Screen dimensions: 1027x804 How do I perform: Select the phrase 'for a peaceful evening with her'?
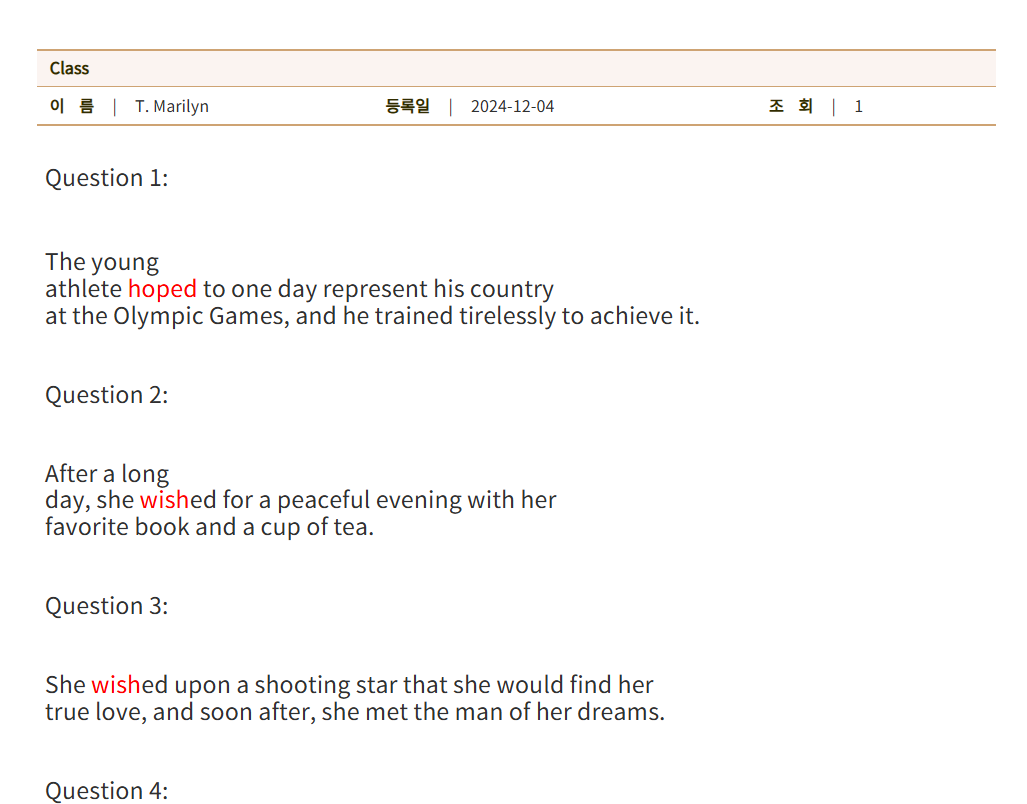tap(390, 500)
